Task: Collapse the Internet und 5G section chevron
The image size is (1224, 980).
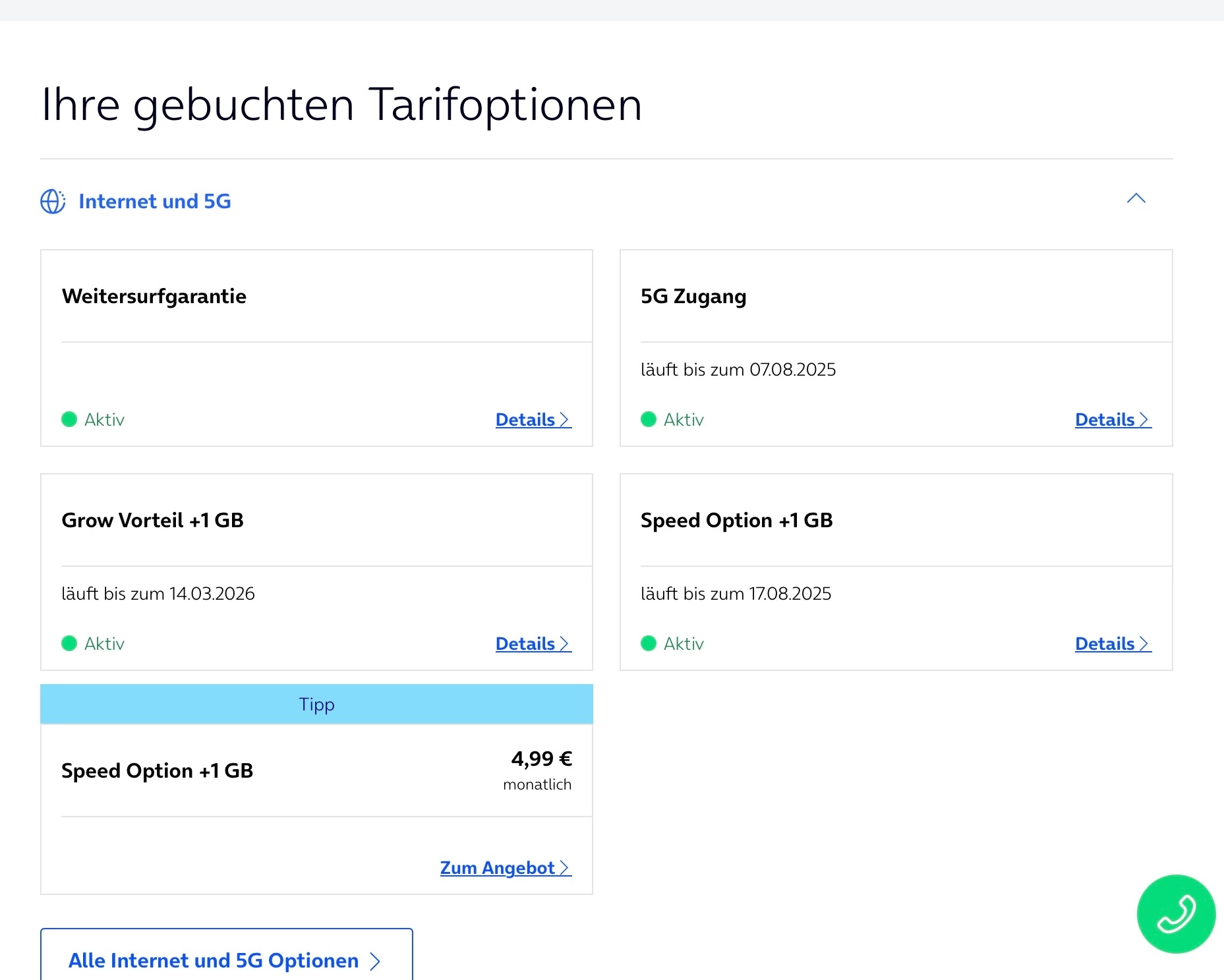Action: pos(1136,198)
